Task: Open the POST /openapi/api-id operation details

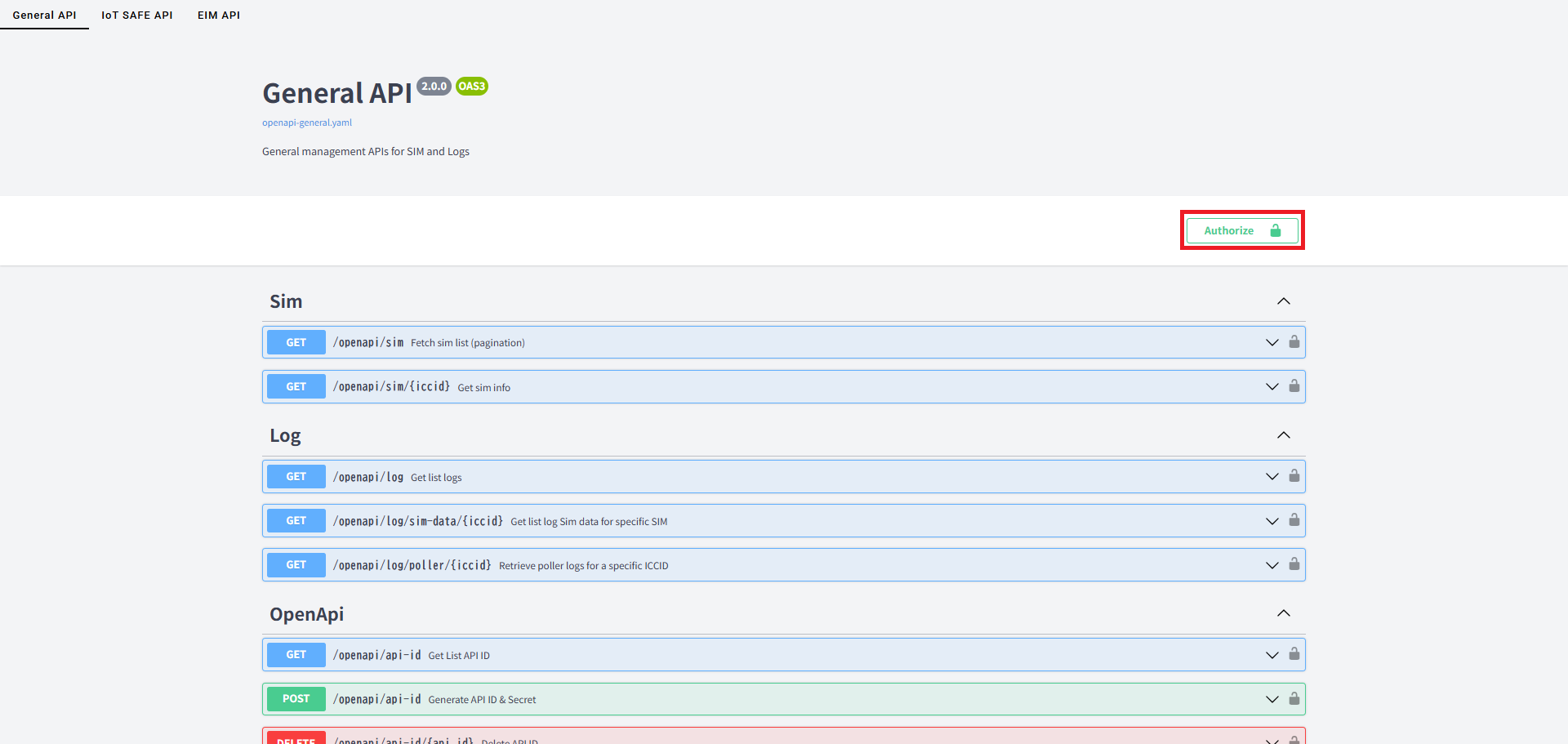Action: pos(1272,698)
